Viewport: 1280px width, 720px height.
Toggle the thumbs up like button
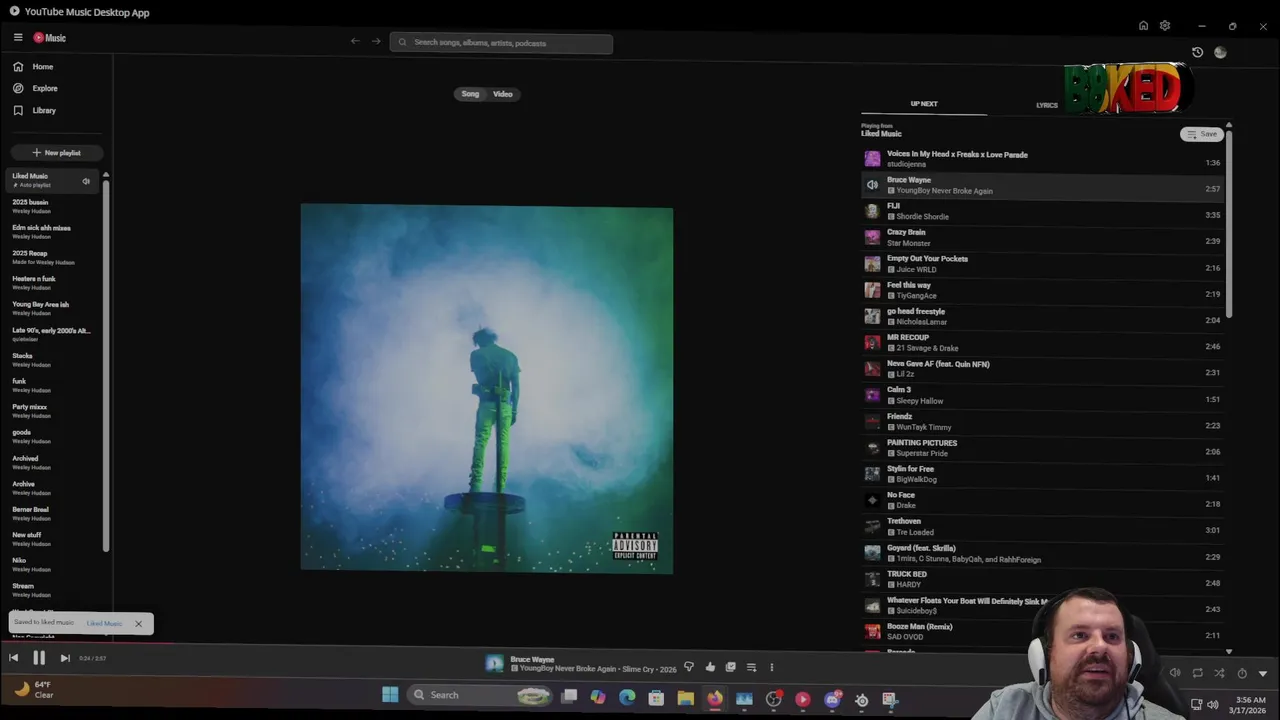(710, 667)
